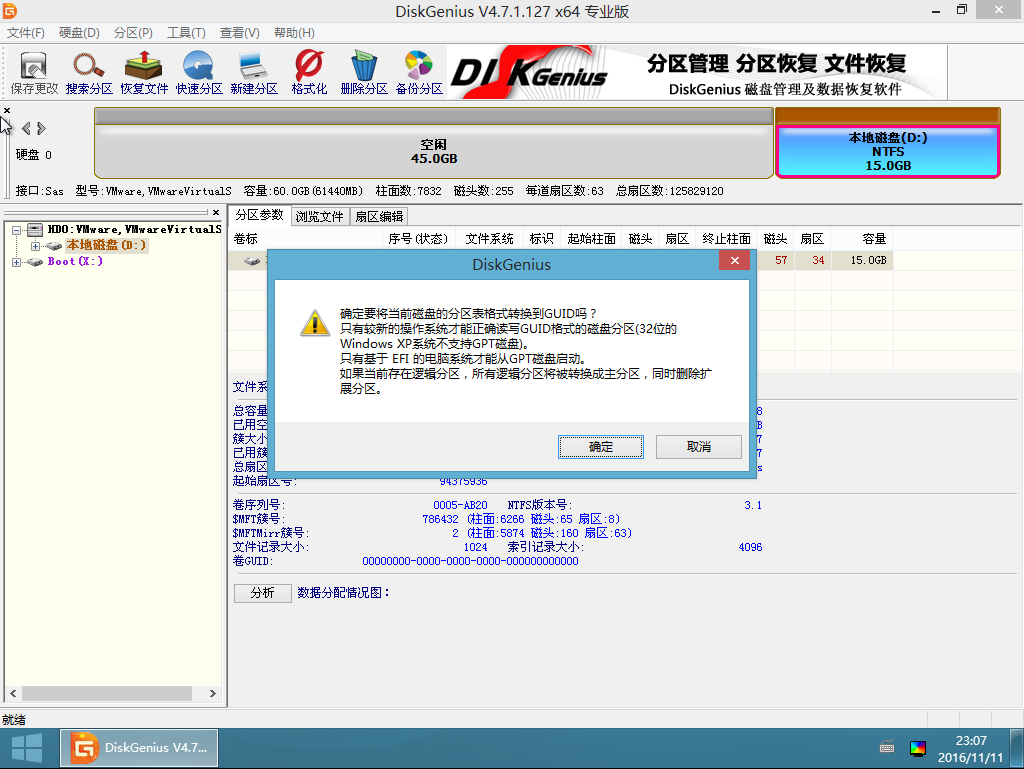This screenshot has height=769, width=1024.
Task: Click the keyboard icon in system tray
Action: 887,747
